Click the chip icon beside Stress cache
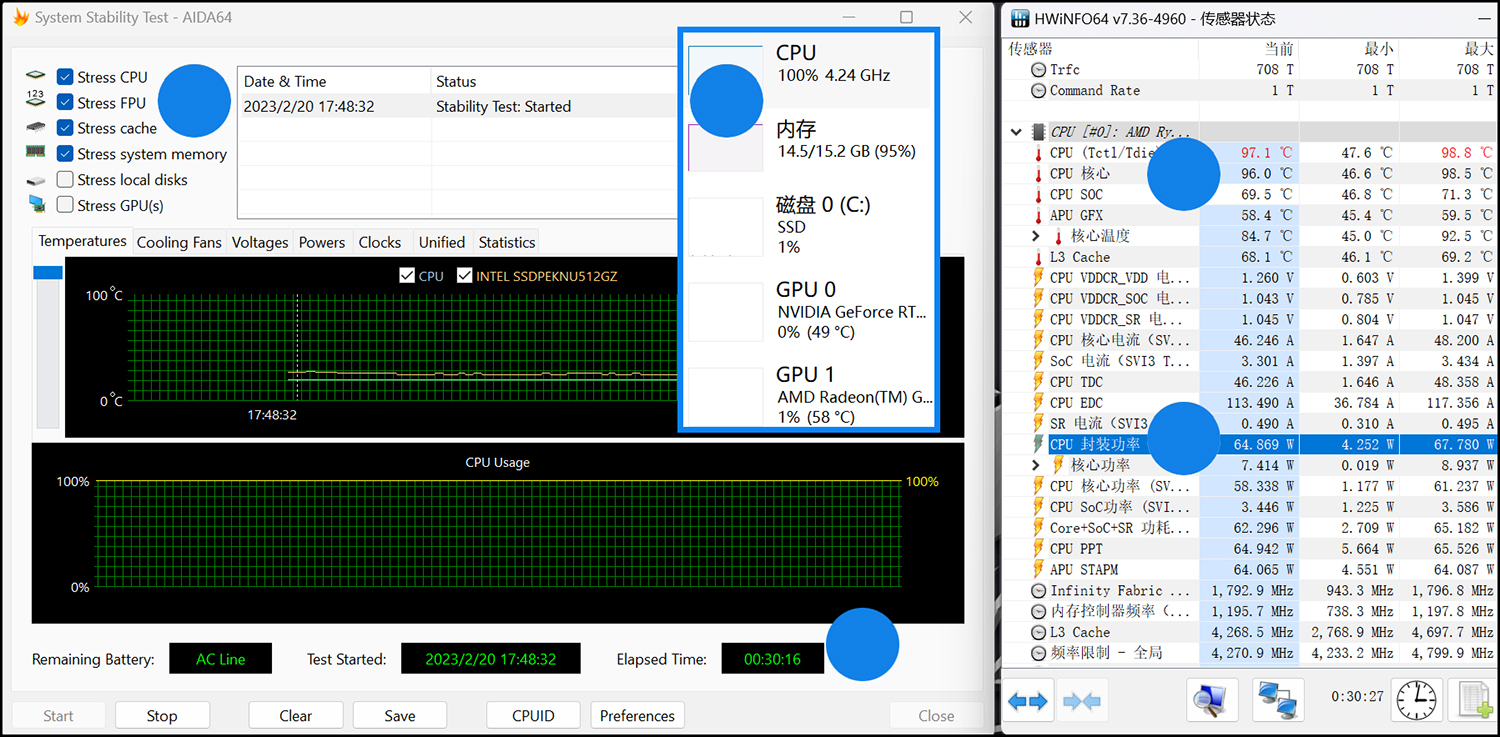 36,128
